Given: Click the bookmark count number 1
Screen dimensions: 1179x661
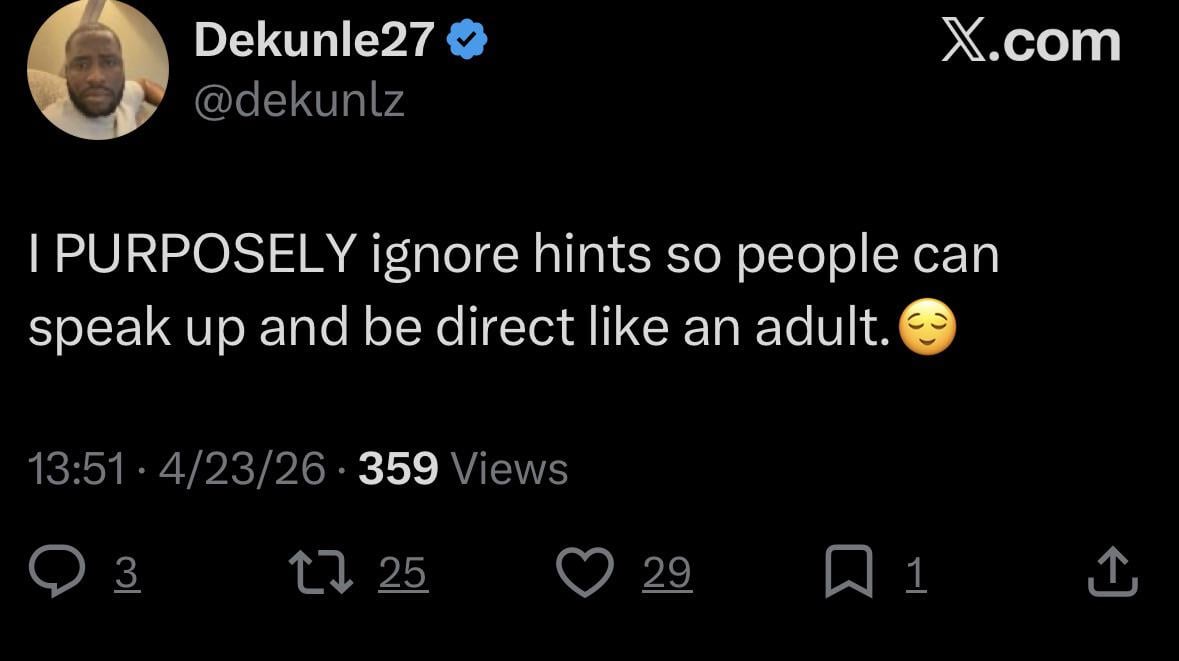Looking at the screenshot, I should coord(915,573).
